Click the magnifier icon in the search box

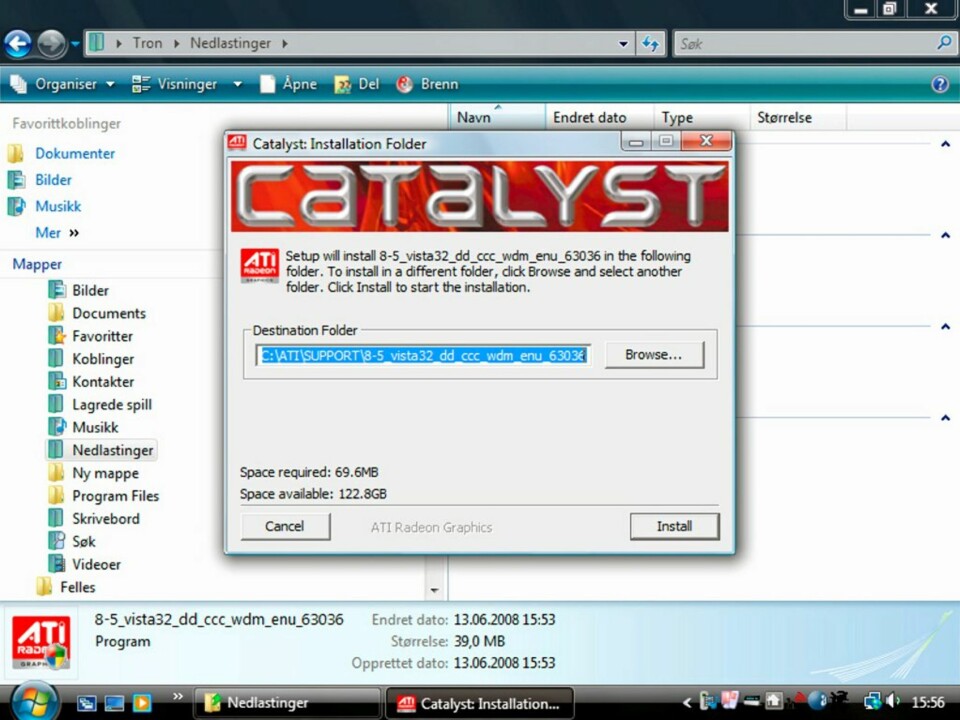(x=944, y=43)
